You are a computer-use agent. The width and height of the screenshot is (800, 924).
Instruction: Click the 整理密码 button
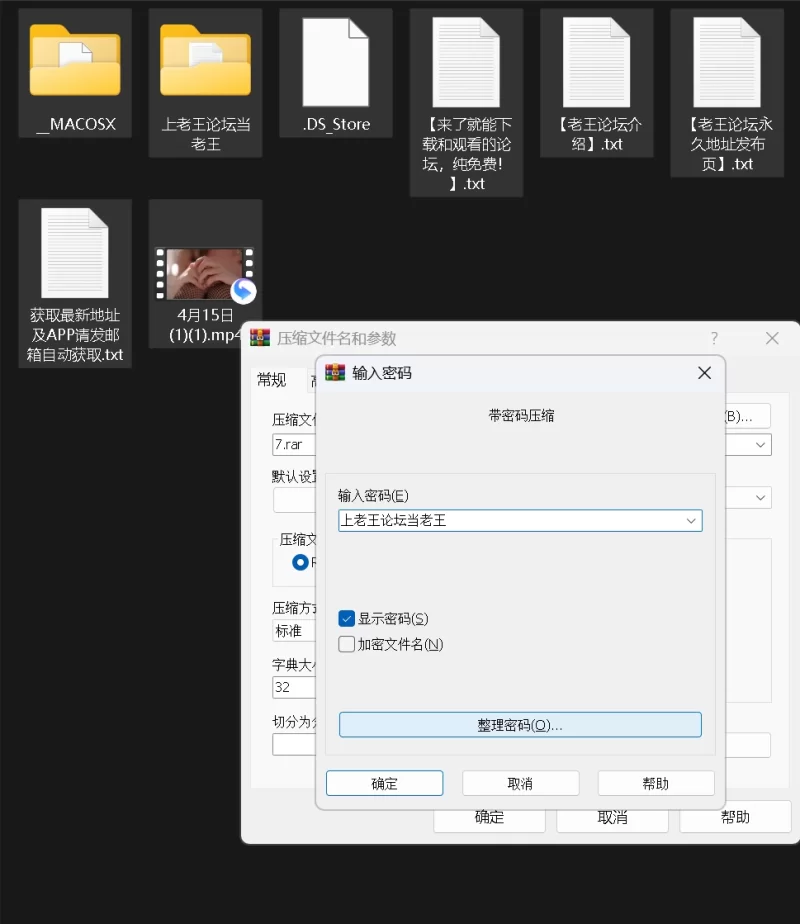click(x=520, y=725)
